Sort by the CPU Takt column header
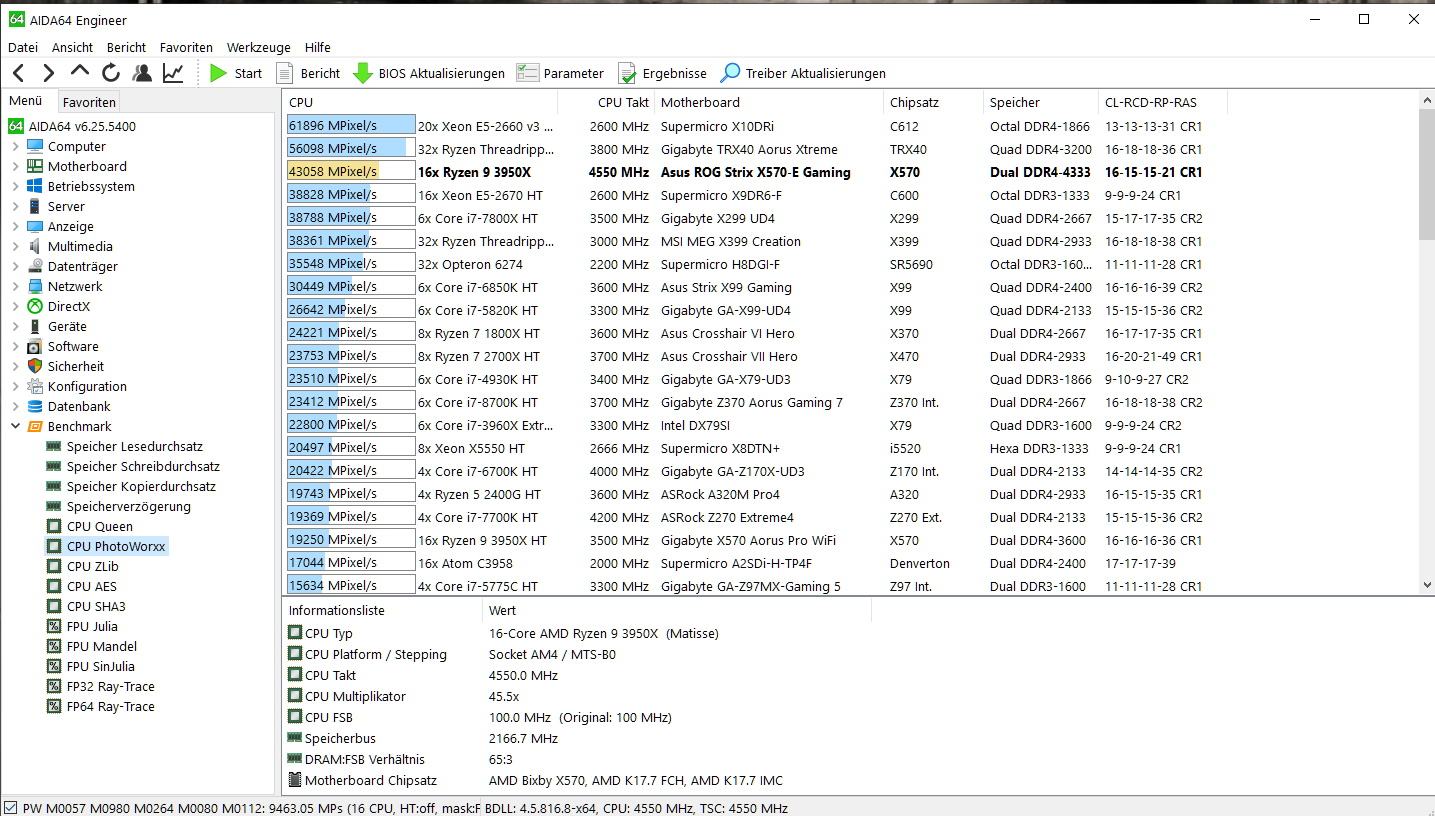The width and height of the screenshot is (1435, 816). pos(606,102)
